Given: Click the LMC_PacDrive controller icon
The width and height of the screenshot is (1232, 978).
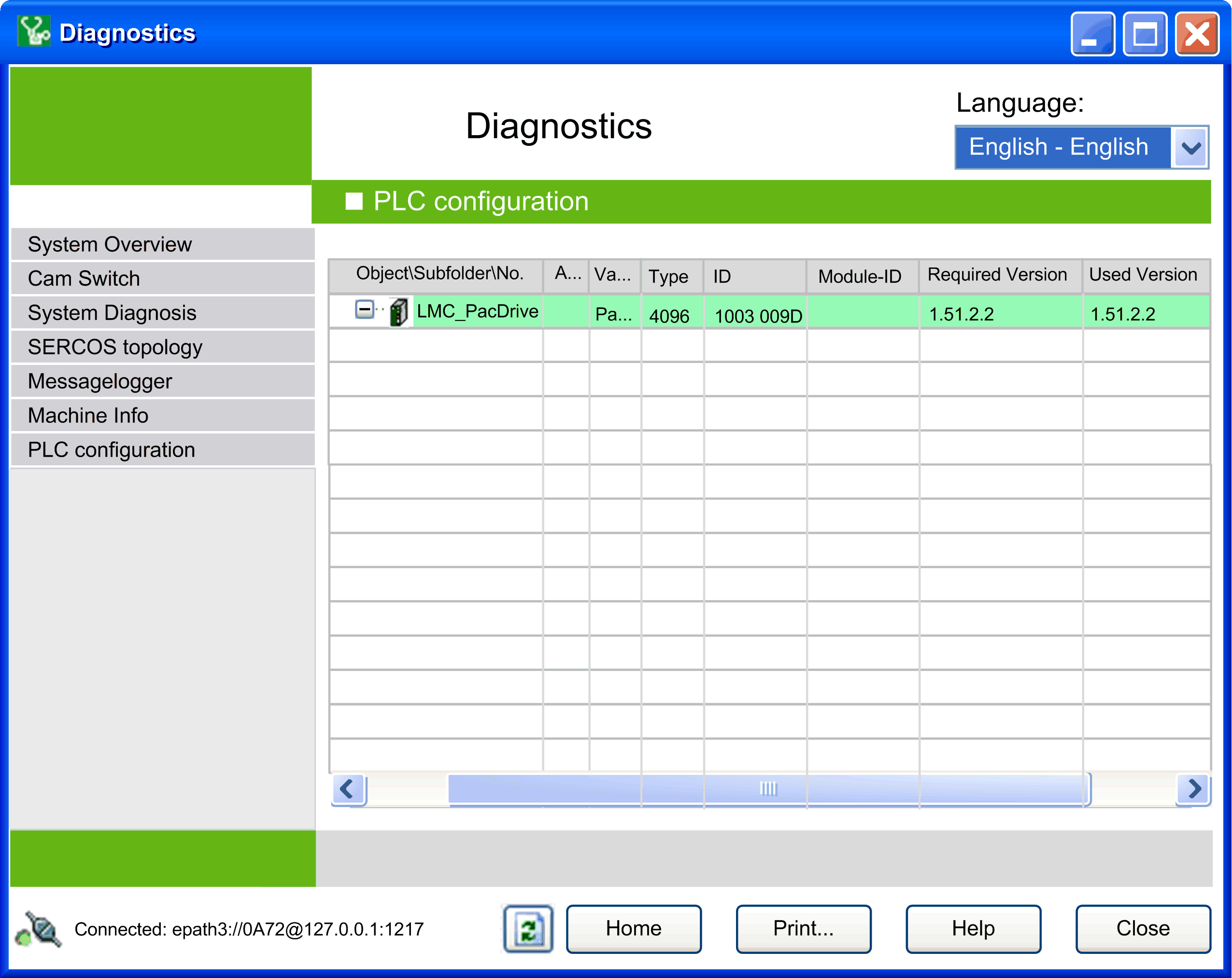Looking at the screenshot, I should (398, 312).
